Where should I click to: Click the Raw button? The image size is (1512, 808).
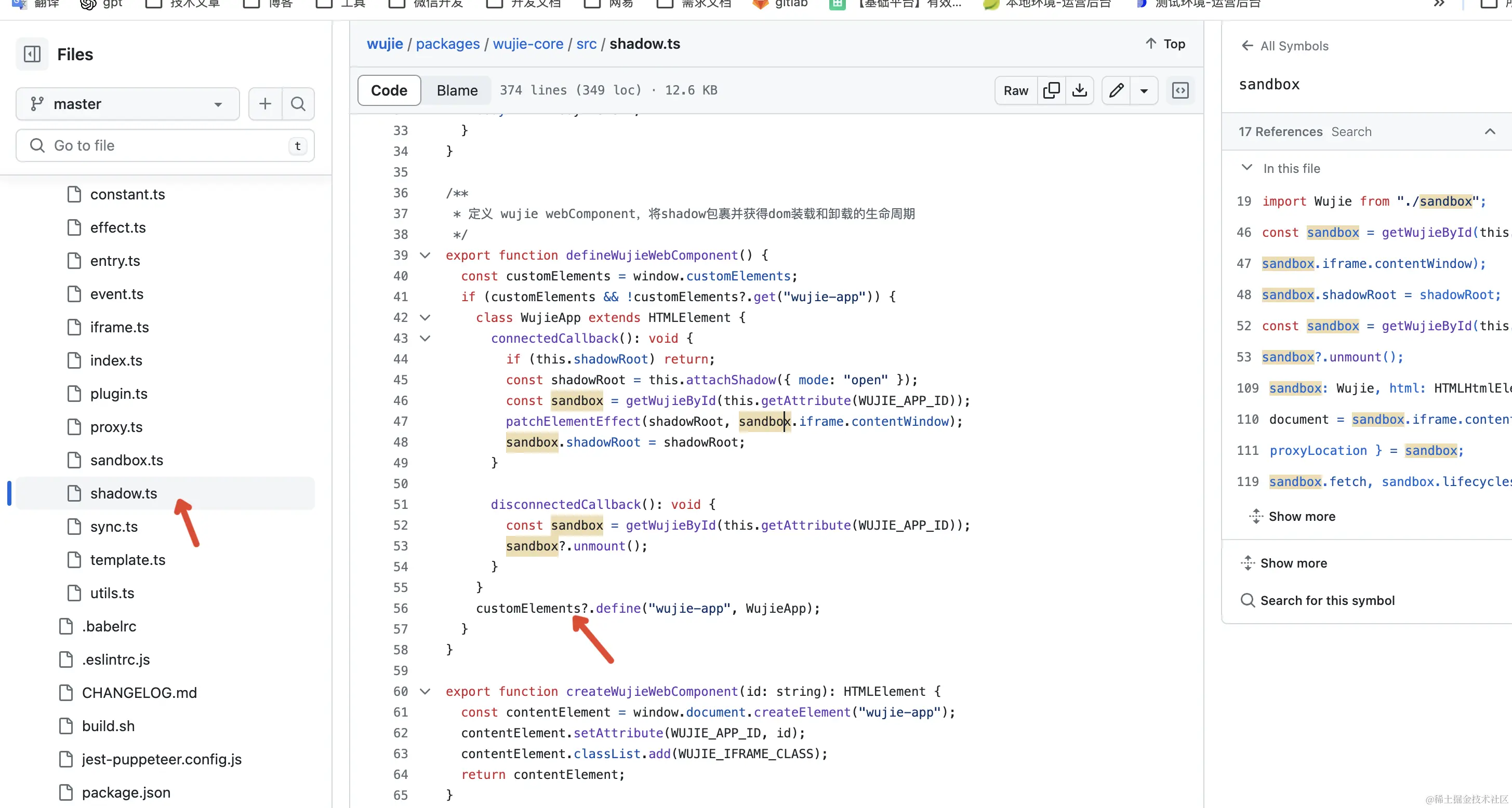[1015, 90]
